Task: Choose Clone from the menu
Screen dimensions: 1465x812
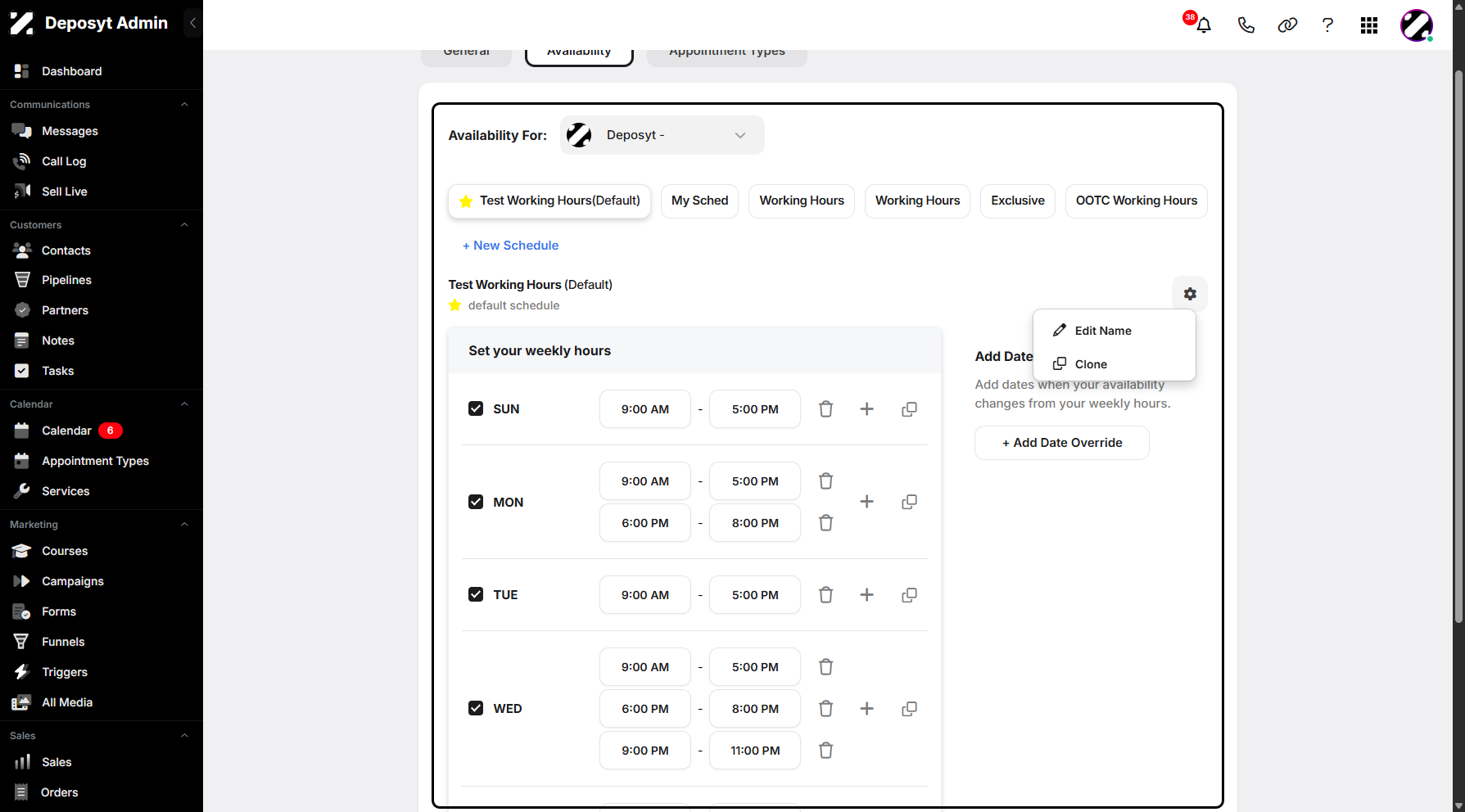Action: pos(1114,364)
